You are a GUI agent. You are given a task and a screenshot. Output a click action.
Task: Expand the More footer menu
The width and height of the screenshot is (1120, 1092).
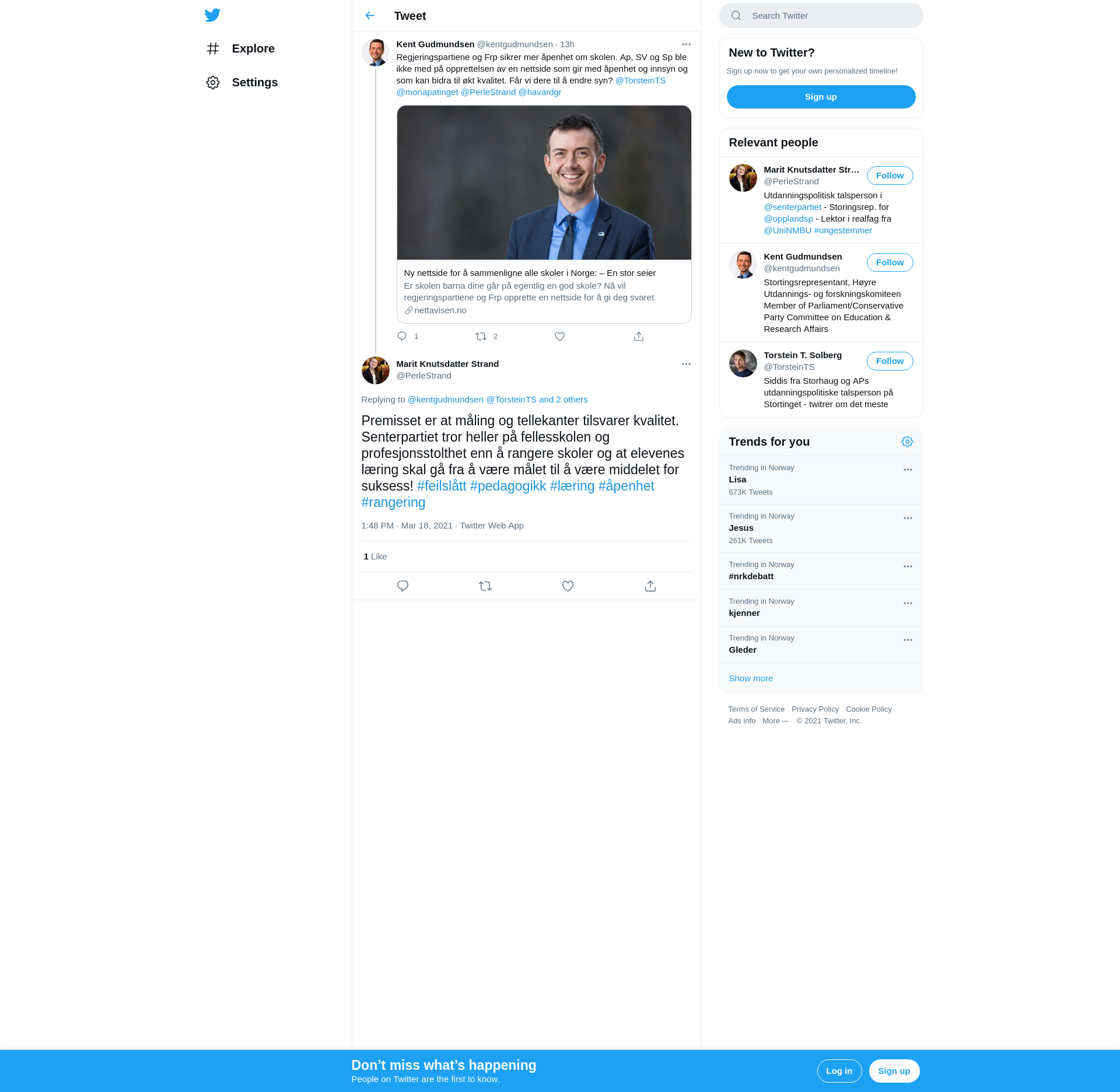coord(775,721)
